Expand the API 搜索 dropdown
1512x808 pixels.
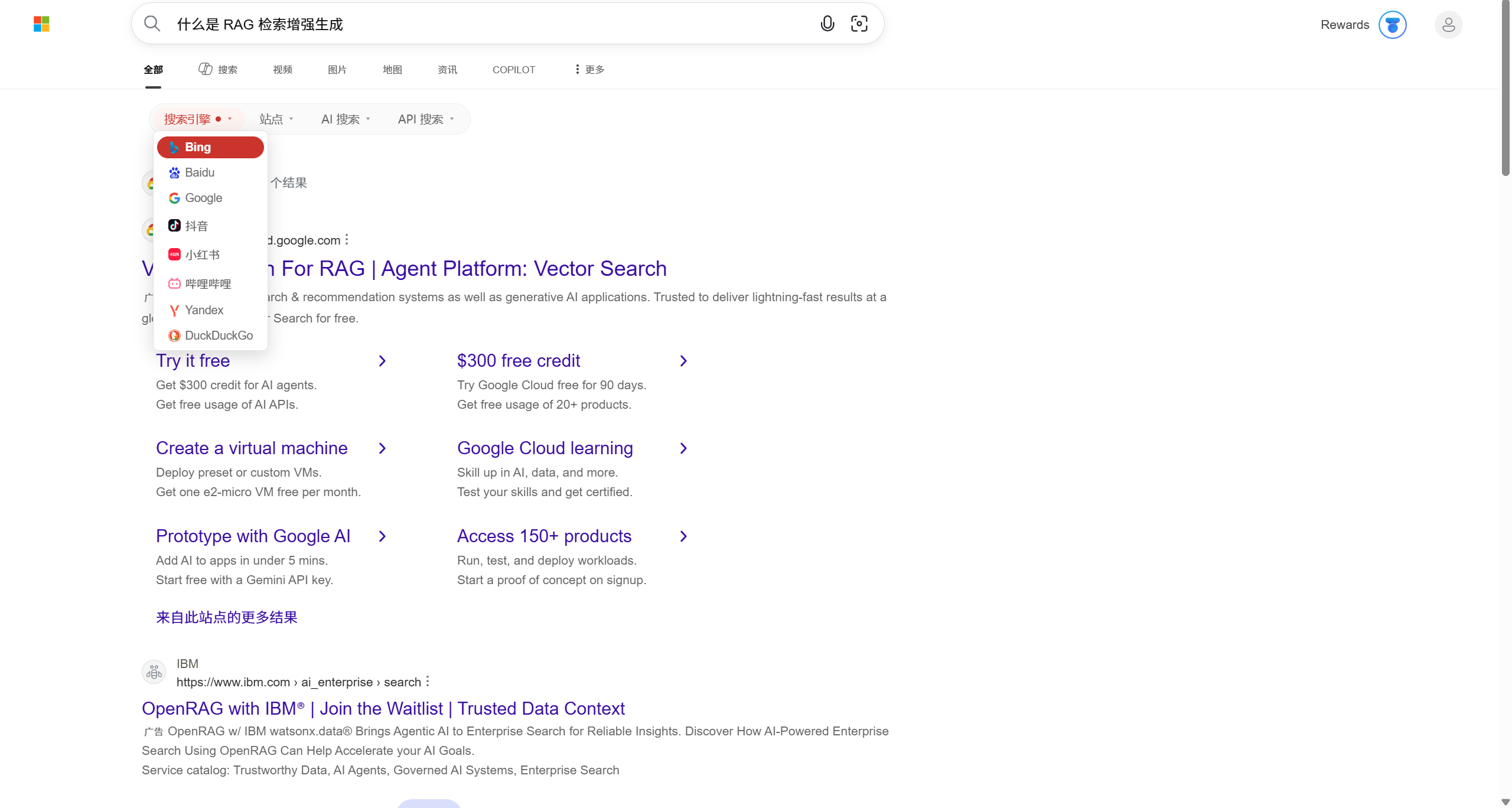pos(426,119)
